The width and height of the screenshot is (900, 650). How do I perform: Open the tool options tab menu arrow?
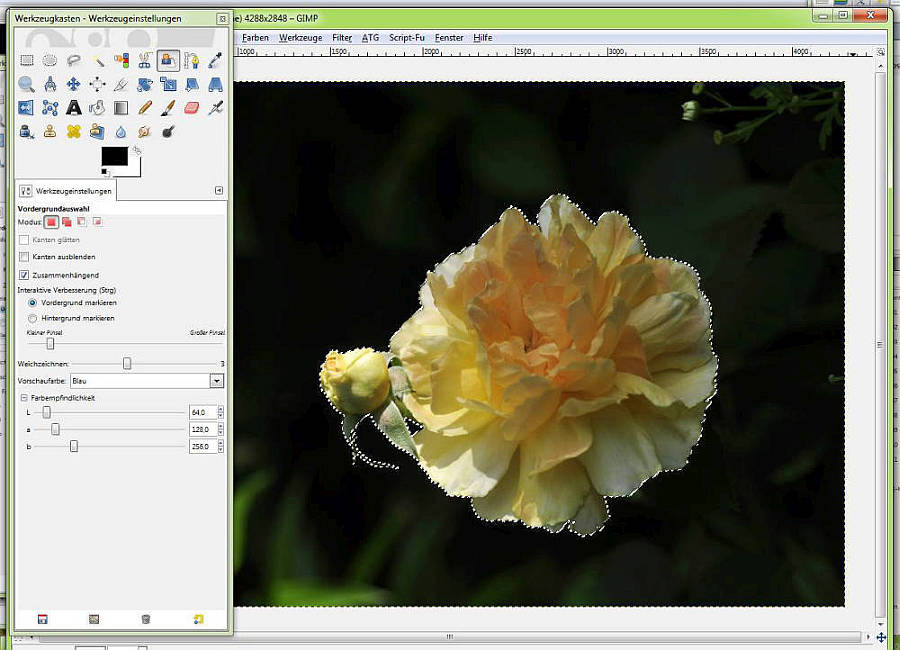[219, 190]
